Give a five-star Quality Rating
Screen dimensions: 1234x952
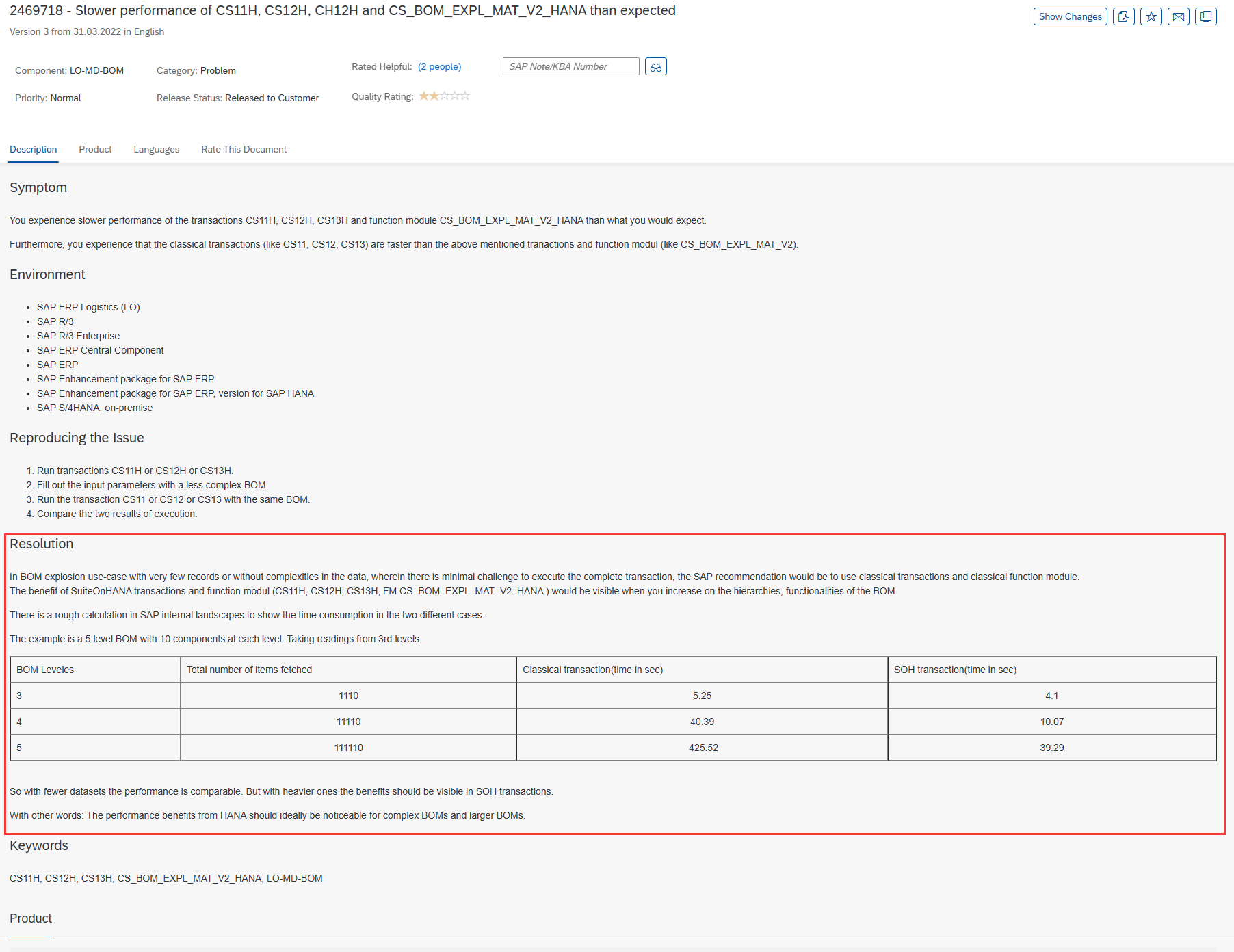pyautogui.click(x=466, y=96)
